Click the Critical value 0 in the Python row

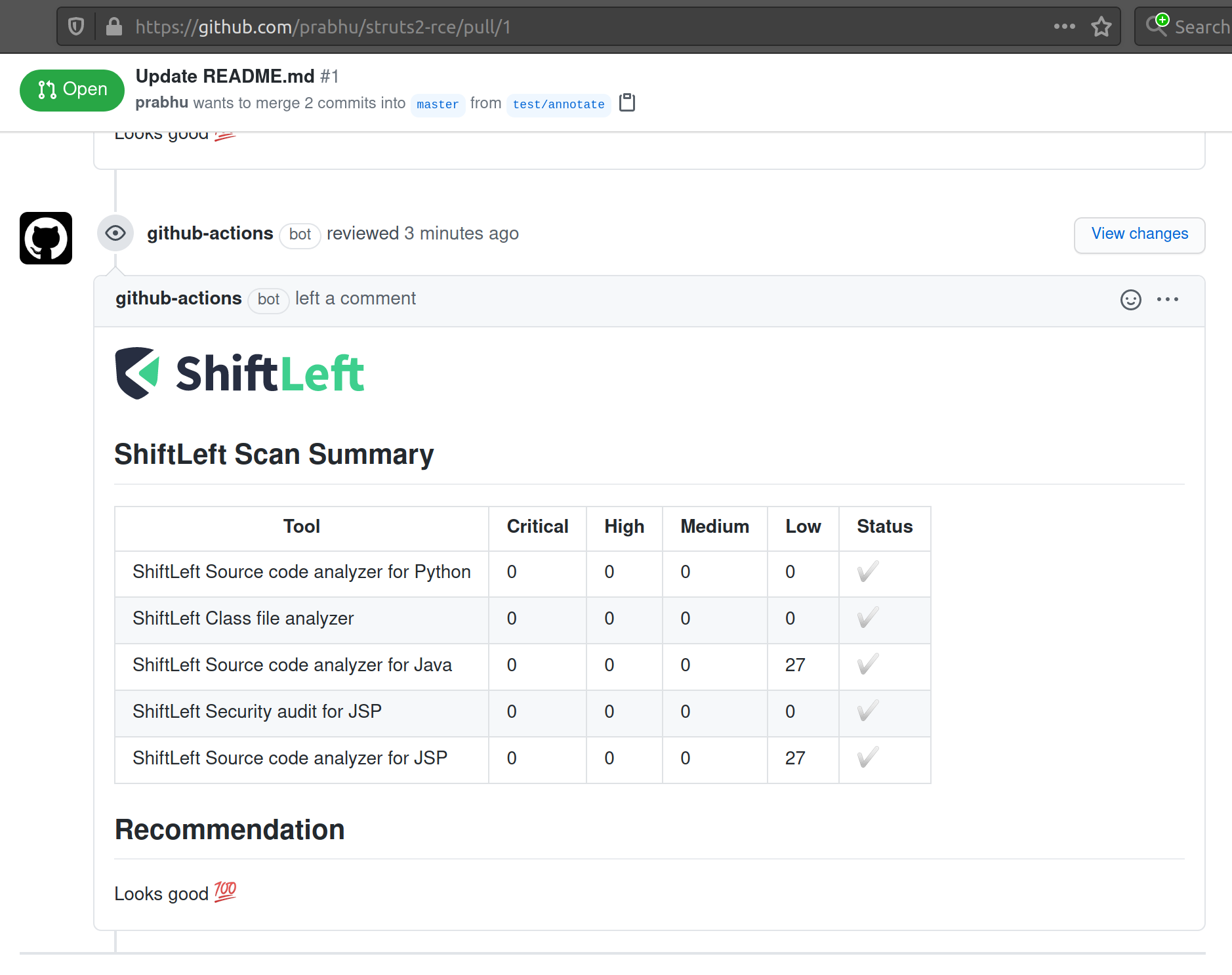coord(512,572)
